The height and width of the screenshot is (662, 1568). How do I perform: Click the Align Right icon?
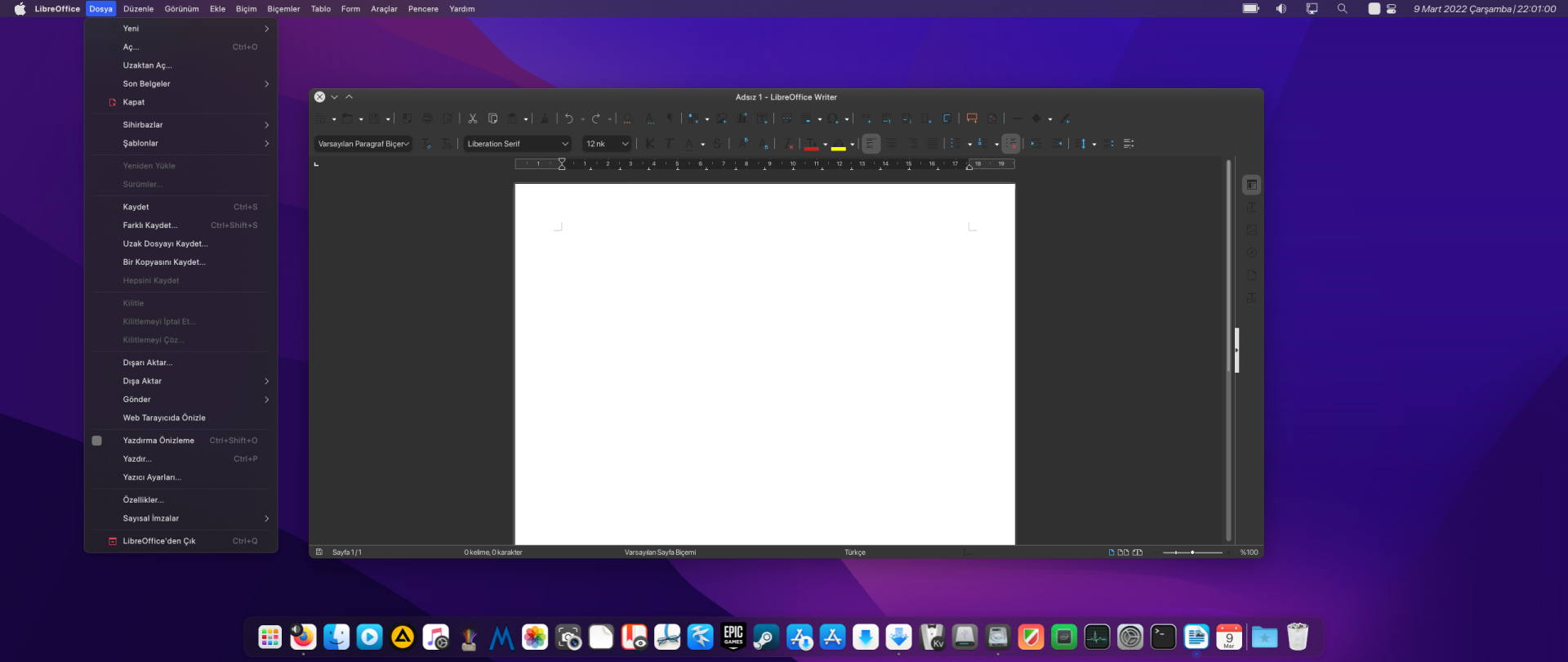tap(912, 144)
